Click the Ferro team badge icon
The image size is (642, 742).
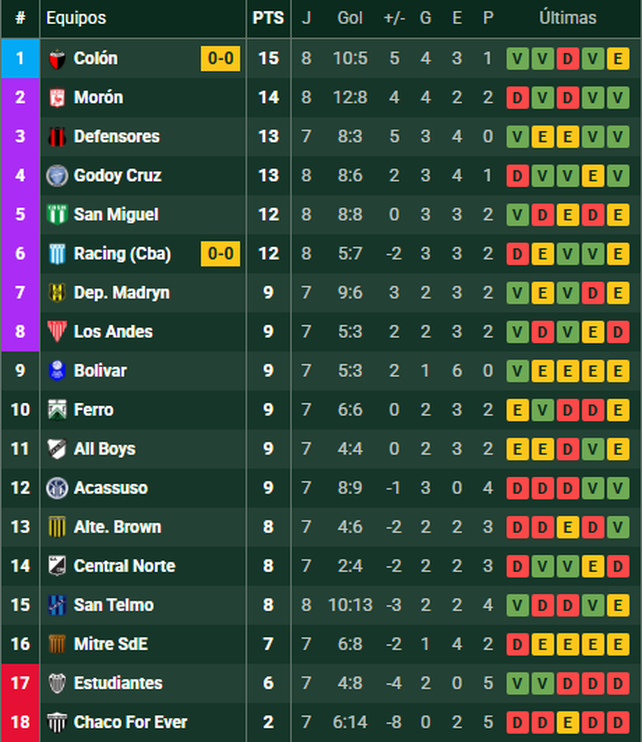pyautogui.click(x=57, y=410)
